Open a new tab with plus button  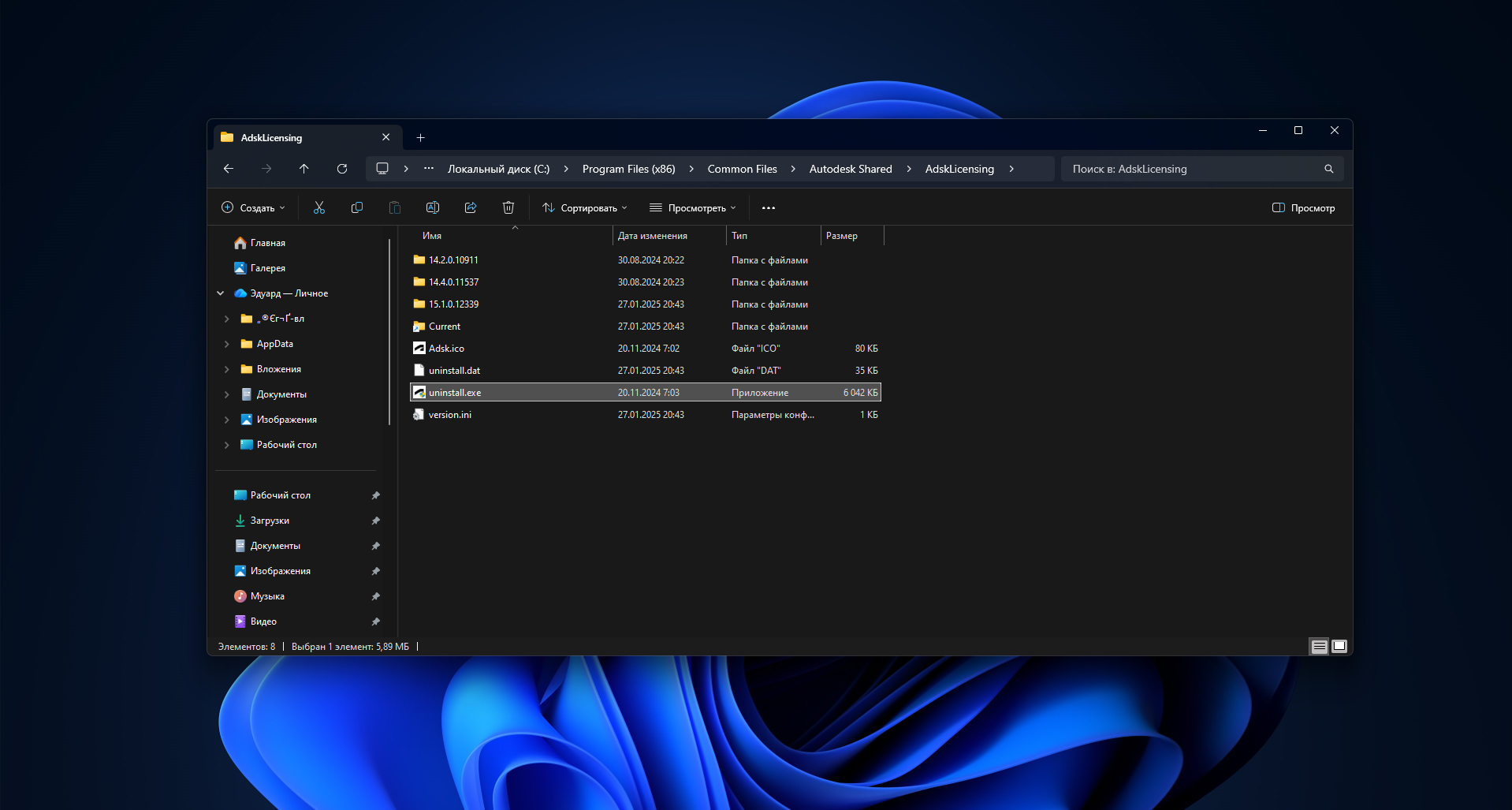pos(421,138)
